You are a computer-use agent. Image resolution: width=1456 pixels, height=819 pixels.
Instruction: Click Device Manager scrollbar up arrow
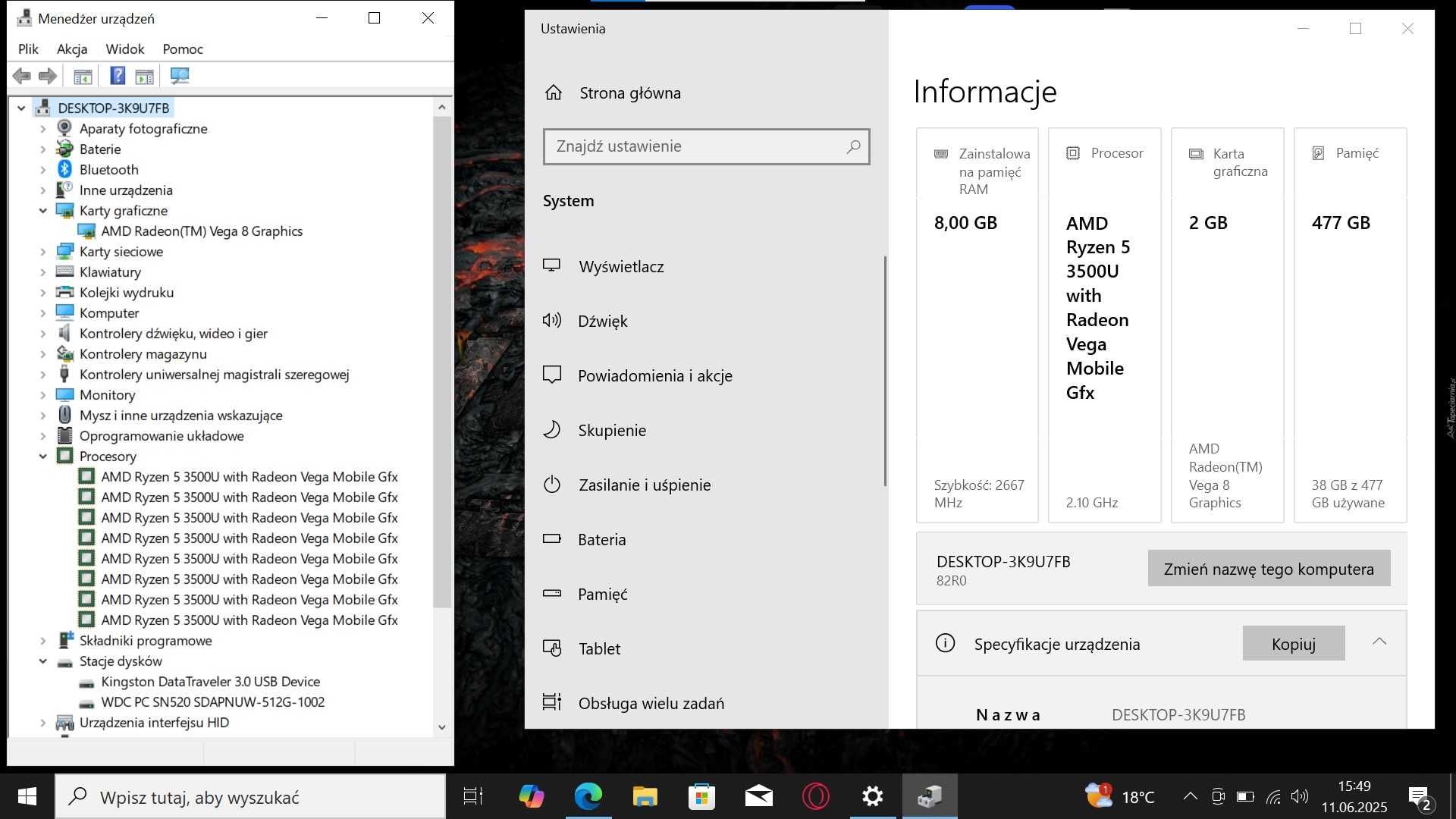[442, 108]
